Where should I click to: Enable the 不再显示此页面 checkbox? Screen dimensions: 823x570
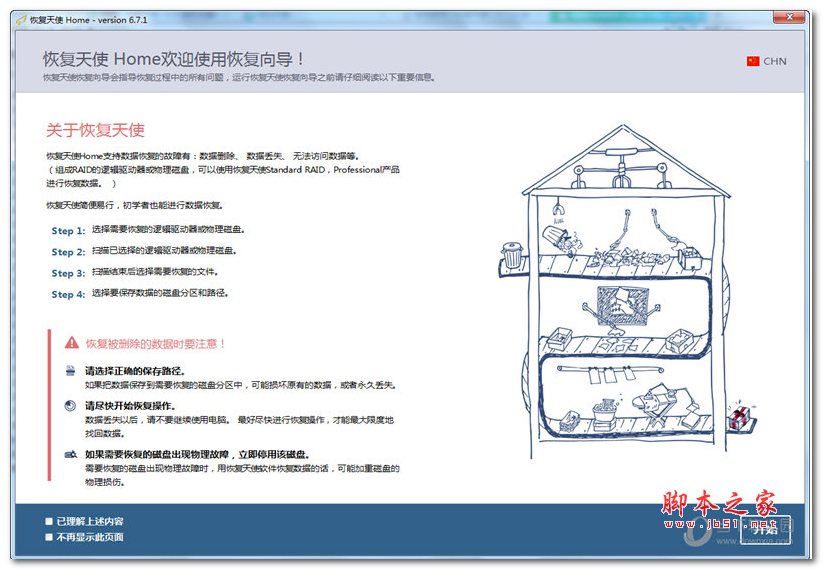(49, 537)
